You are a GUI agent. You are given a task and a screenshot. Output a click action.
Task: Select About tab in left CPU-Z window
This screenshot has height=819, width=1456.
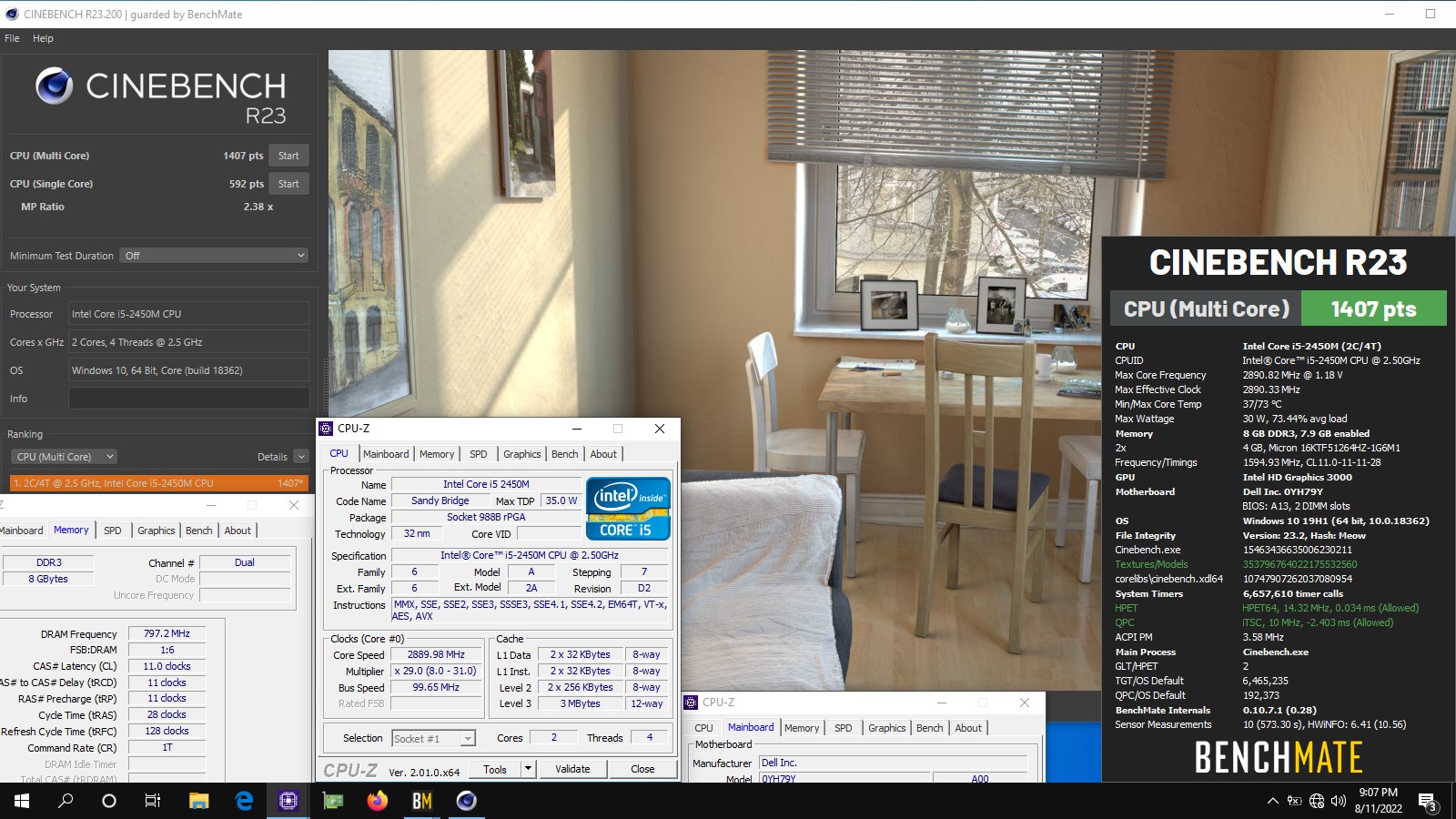point(238,531)
